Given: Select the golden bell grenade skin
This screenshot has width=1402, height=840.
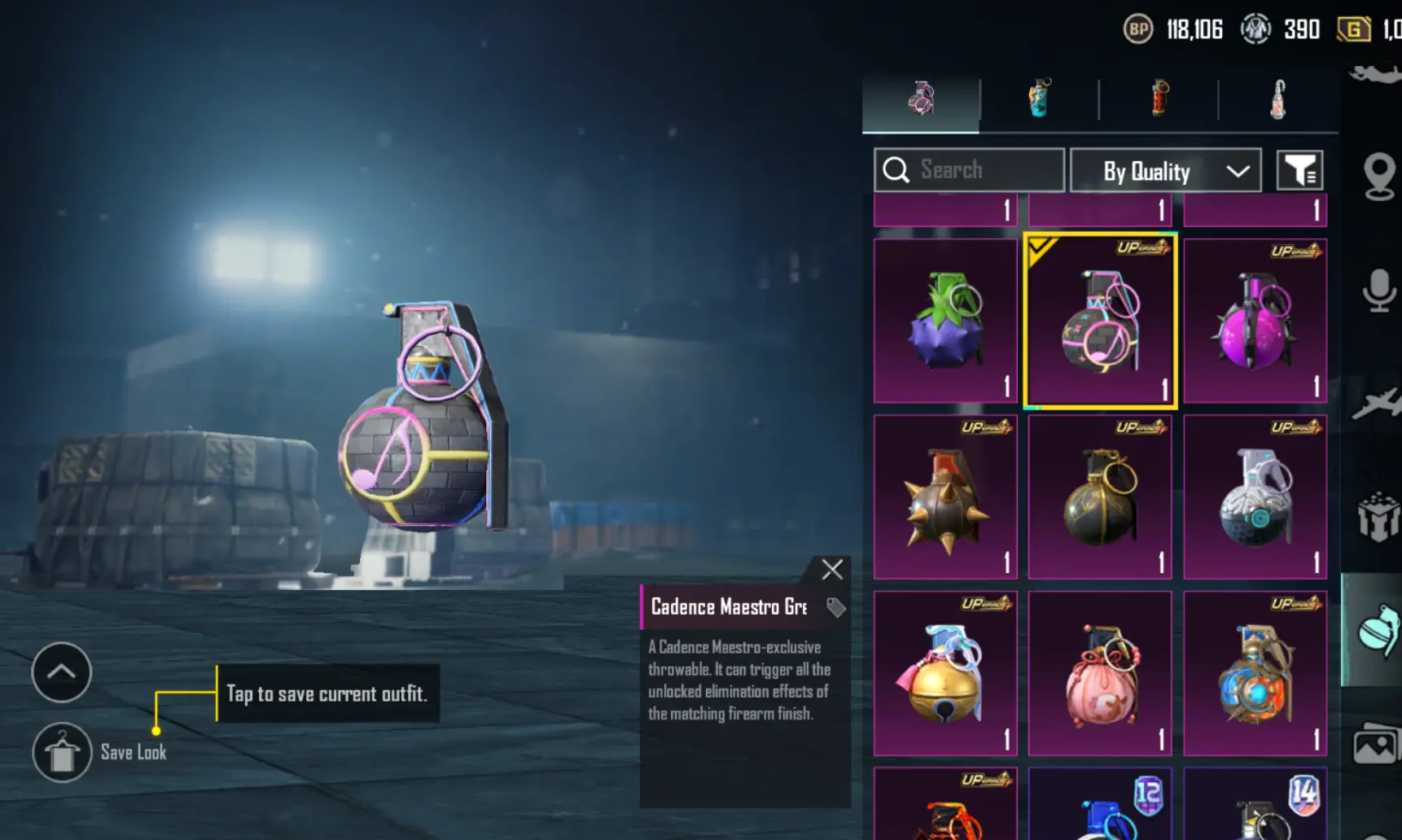Looking at the screenshot, I should coord(945,674).
